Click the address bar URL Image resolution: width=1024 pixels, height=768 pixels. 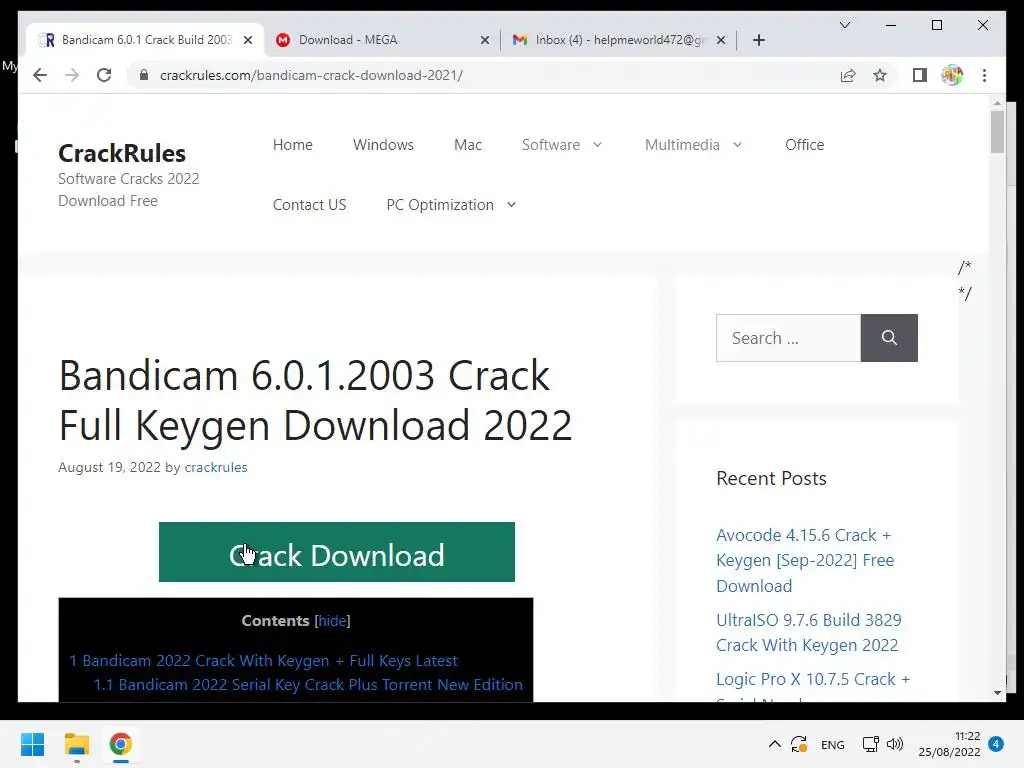point(312,75)
